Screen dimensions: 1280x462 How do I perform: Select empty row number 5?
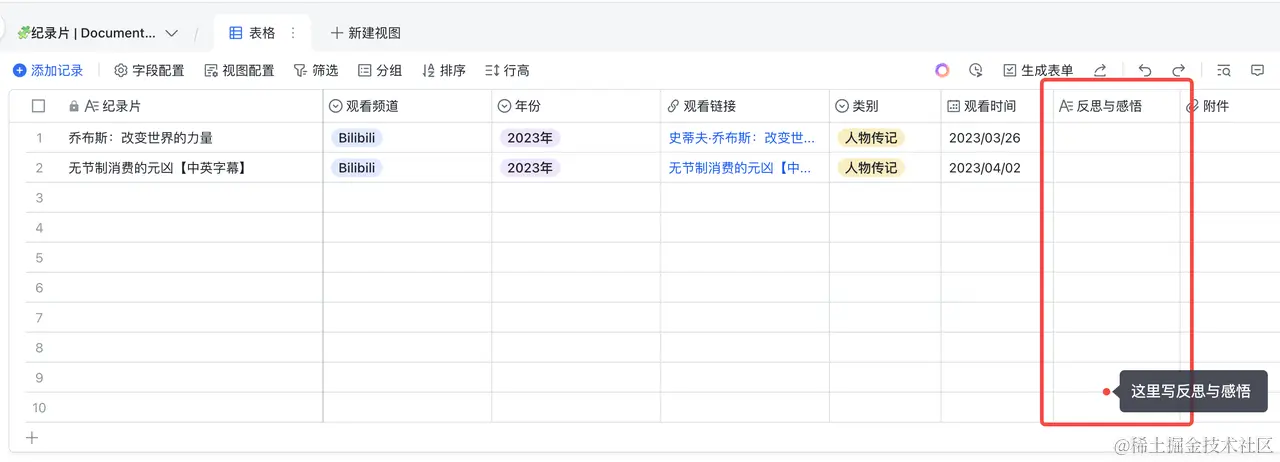coord(39,258)
